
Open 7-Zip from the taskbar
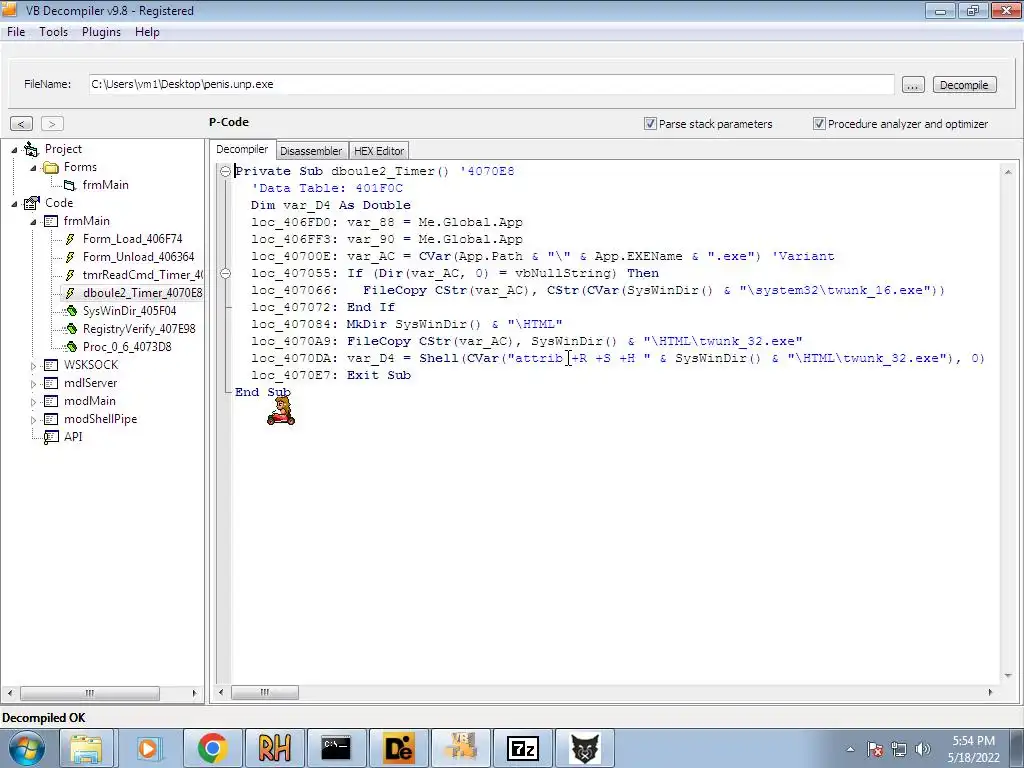point(522,748)
